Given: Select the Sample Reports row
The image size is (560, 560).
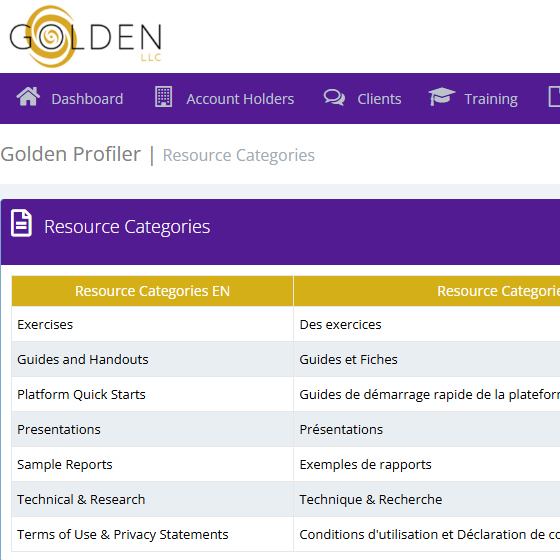Looking at the screenshot, I should pos(286,464).
